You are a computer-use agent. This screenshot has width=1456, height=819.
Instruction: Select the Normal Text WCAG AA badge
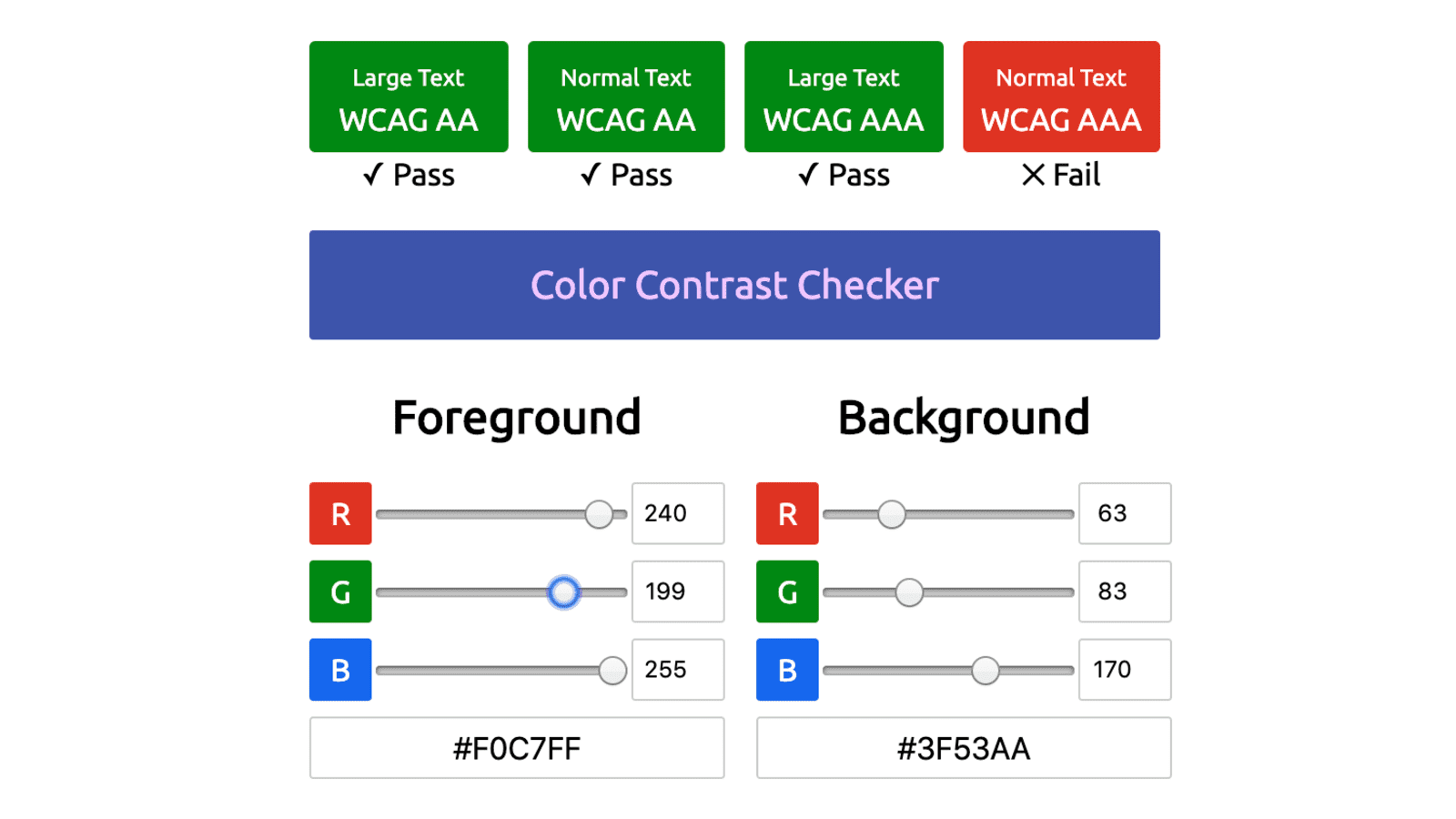626,96
